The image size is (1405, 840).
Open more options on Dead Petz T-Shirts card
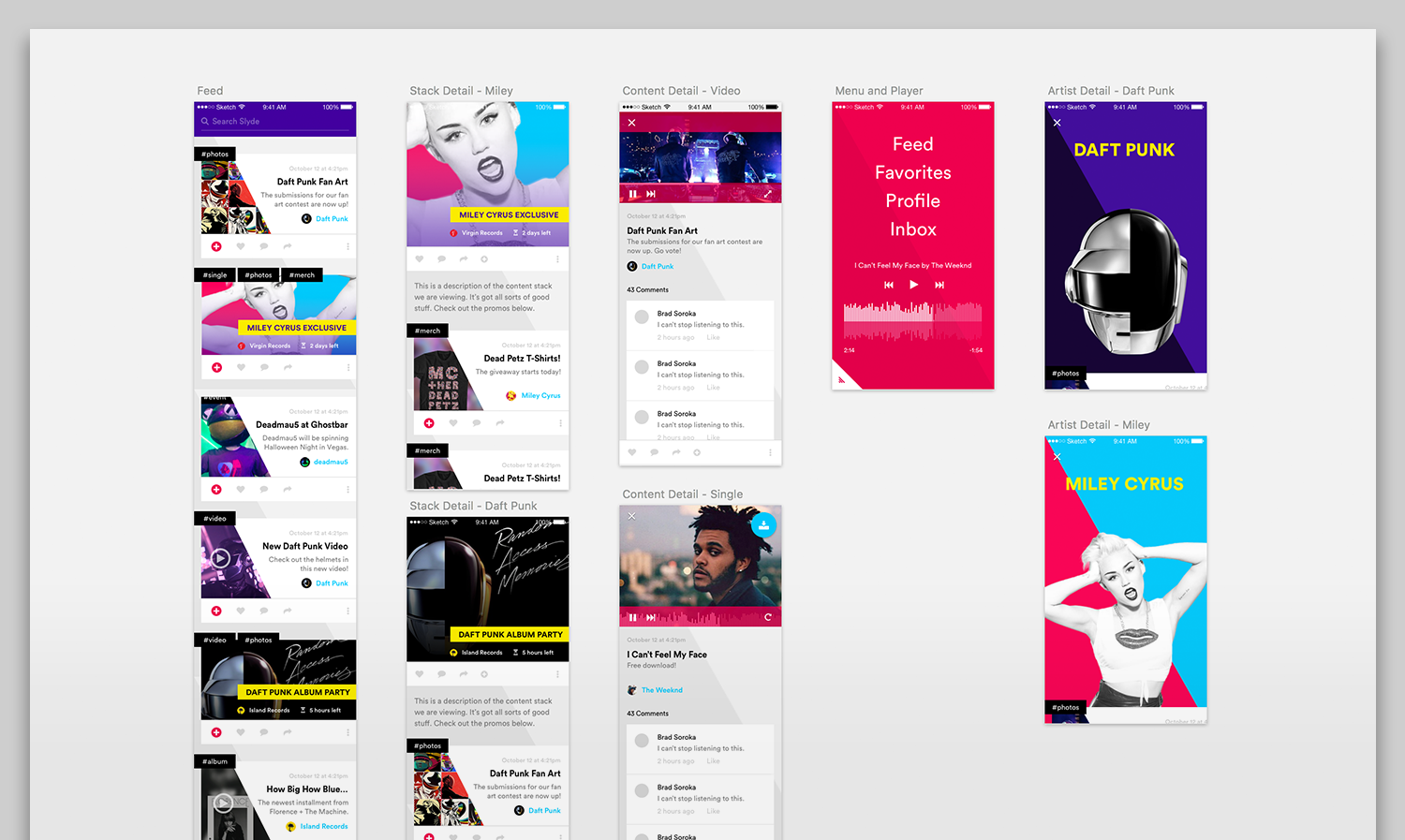[560, 423]
